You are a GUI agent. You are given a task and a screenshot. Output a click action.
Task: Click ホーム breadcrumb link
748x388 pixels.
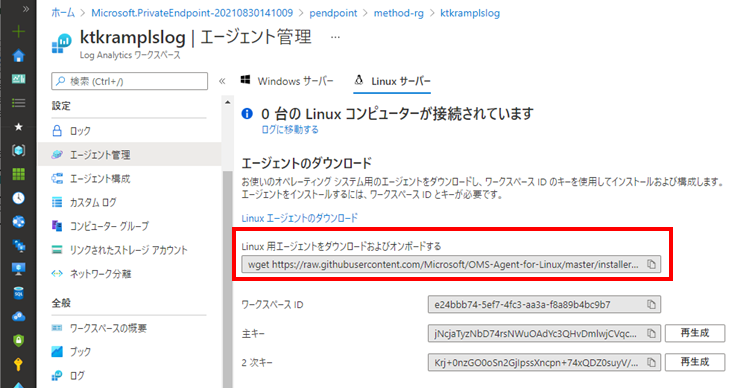[x=63, y=13]
